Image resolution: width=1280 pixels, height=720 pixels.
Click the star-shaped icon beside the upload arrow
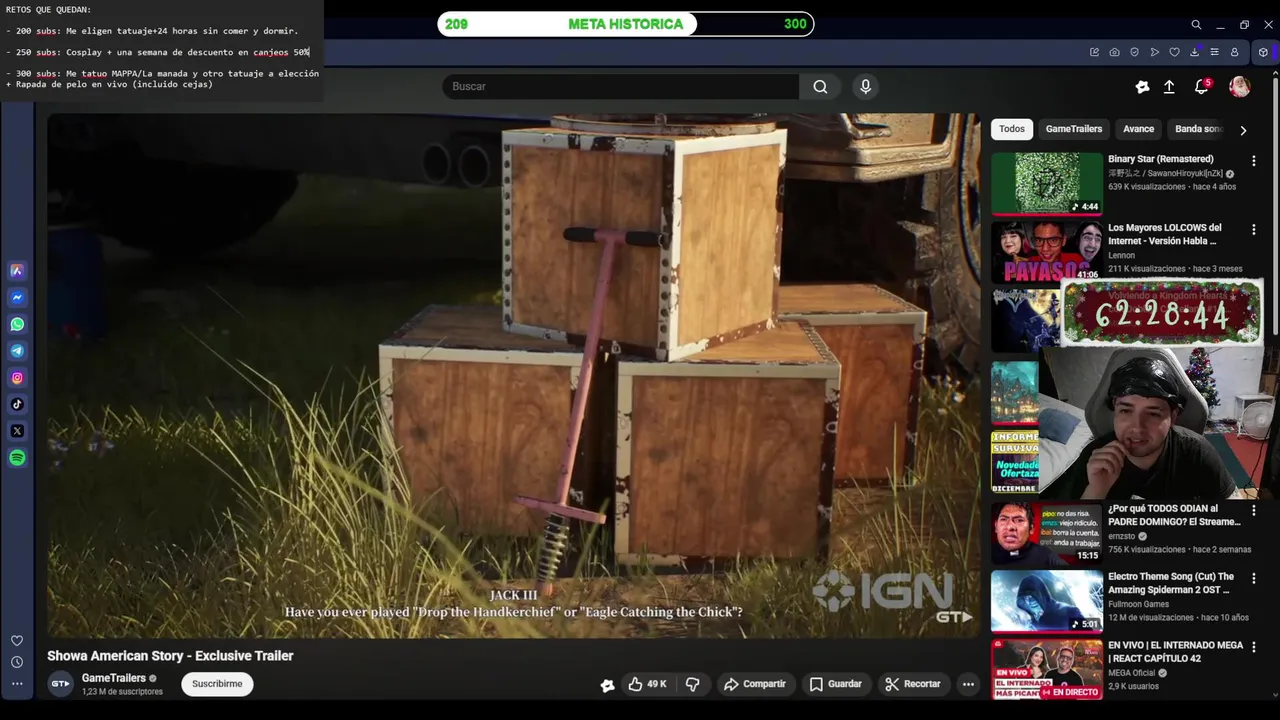(1142, 87)
